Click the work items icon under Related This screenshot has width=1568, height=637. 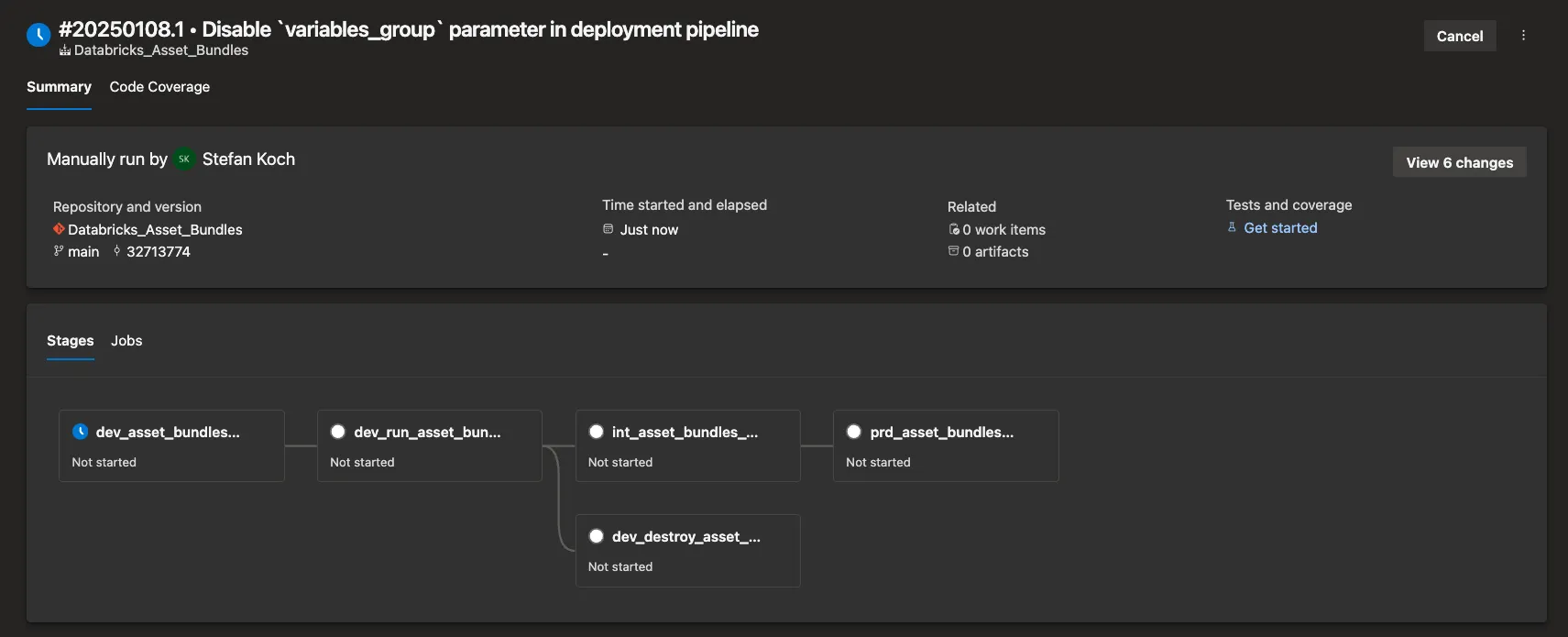point(954,229)
